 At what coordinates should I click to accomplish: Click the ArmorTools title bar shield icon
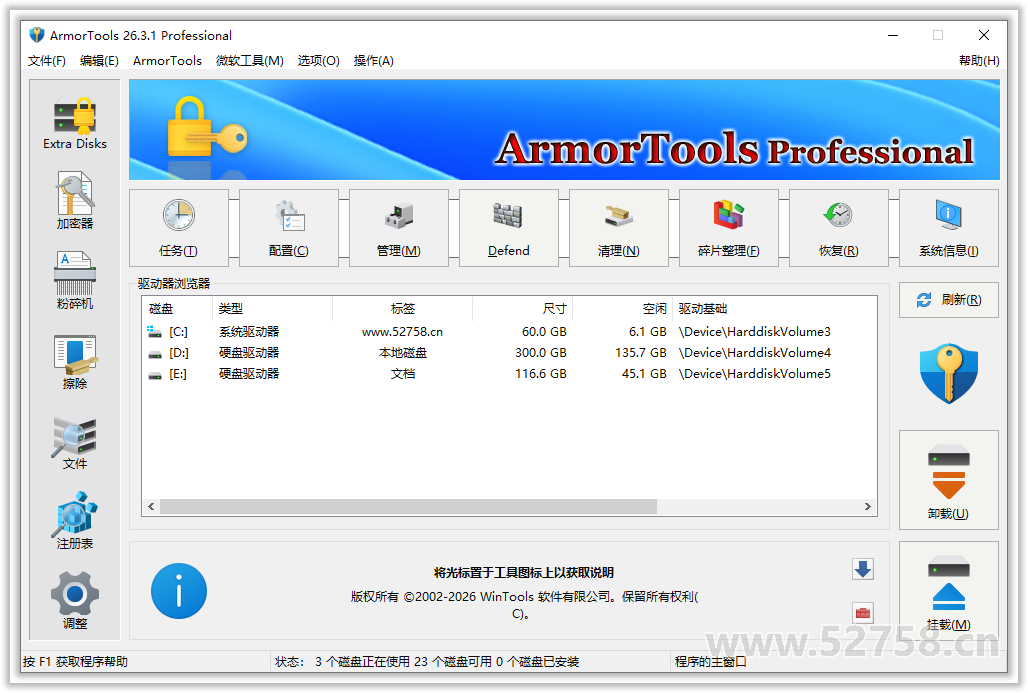[x=37, y=35]
